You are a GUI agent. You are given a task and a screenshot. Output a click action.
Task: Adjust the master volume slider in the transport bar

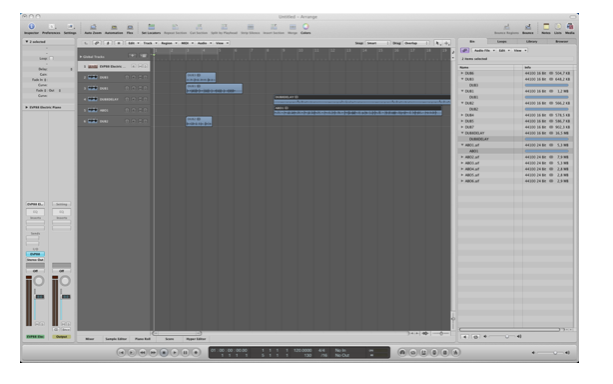(550, 353)
